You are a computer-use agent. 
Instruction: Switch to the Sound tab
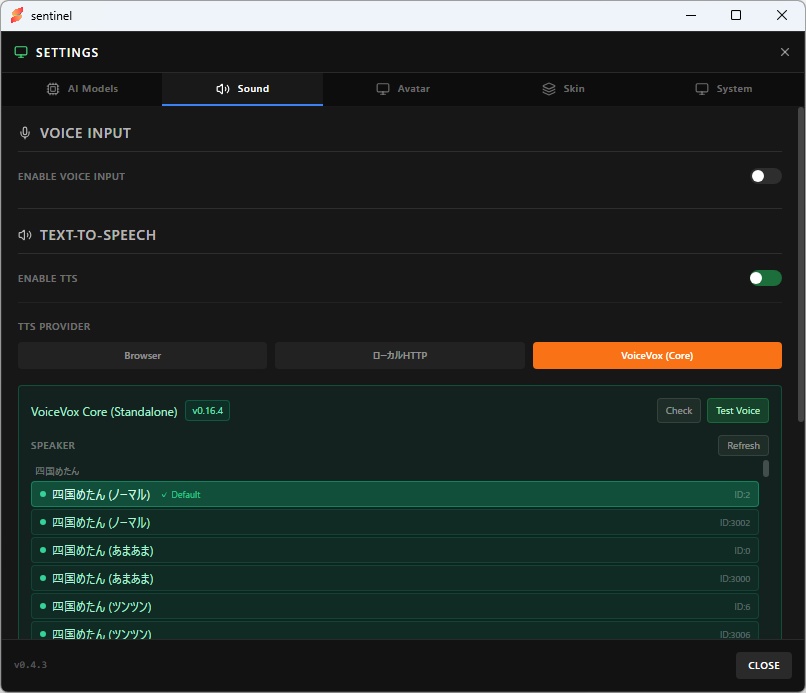pyautogui.click(x=242, y=89)
